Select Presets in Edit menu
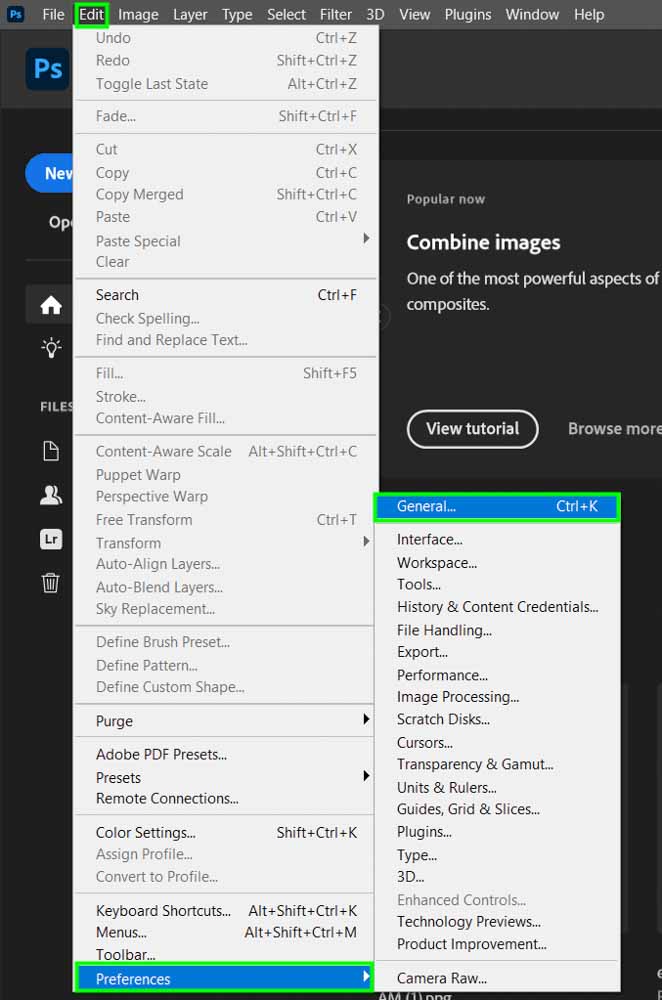Image resolution: width=662 pixels, height=1000 pixels. pyautogui.click(x=225, y=778)
